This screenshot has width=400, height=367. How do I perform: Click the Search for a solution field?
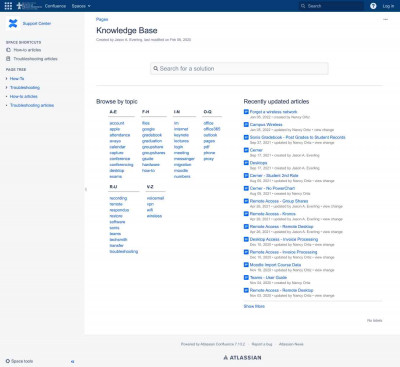coord(239,68)
